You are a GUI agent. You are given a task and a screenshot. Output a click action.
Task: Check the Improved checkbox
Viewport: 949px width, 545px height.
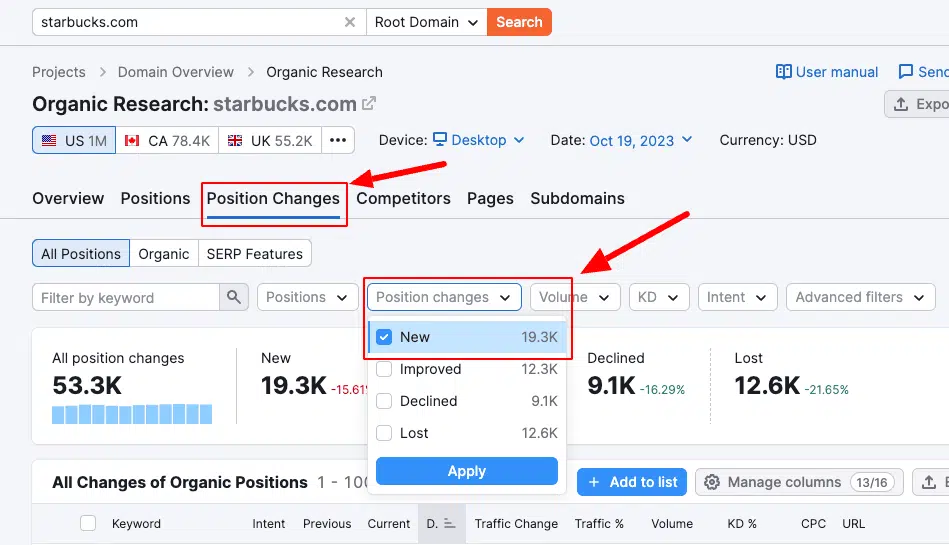click(384, 369)
